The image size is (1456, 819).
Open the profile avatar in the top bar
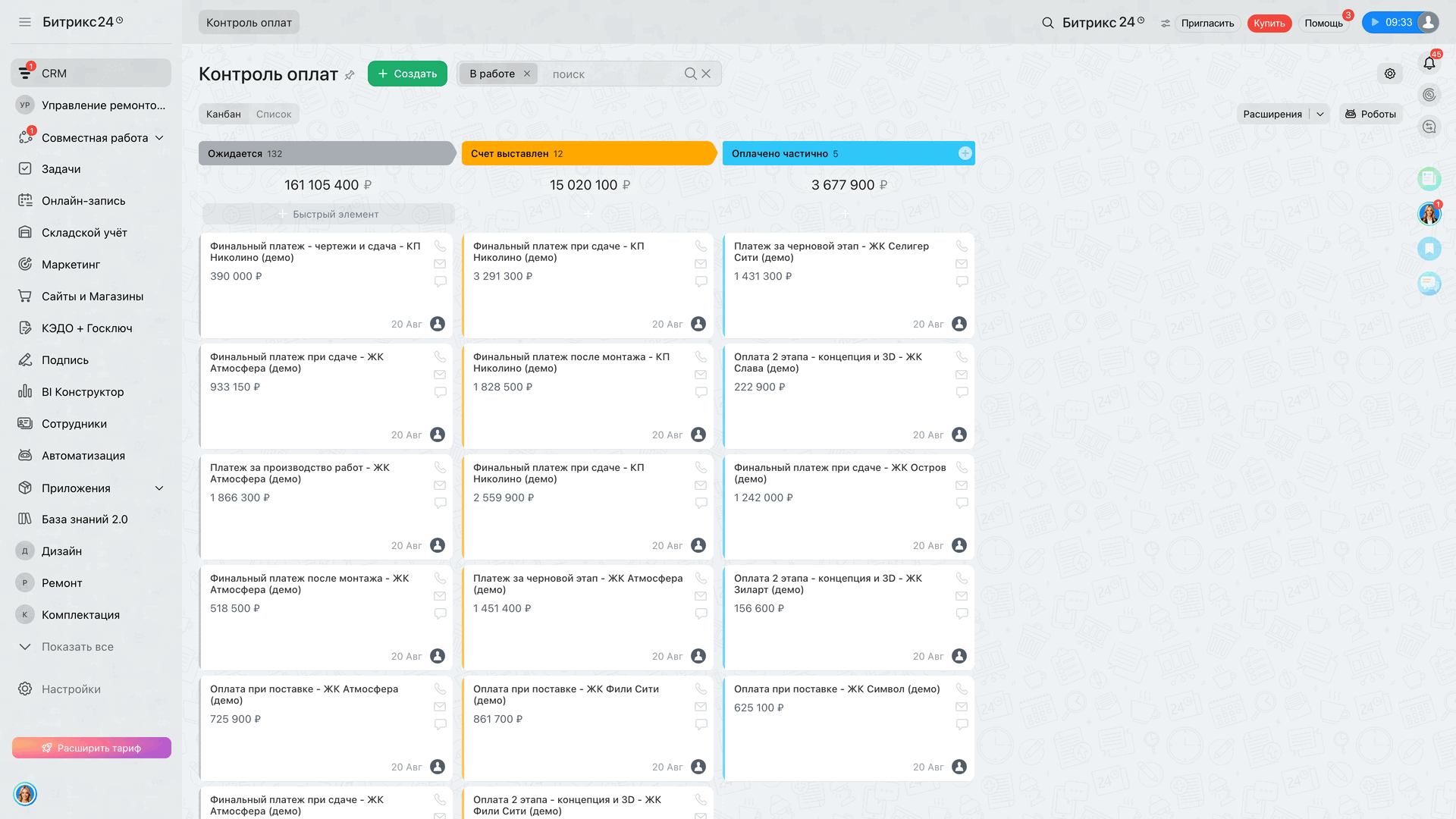coord(1428,23)
